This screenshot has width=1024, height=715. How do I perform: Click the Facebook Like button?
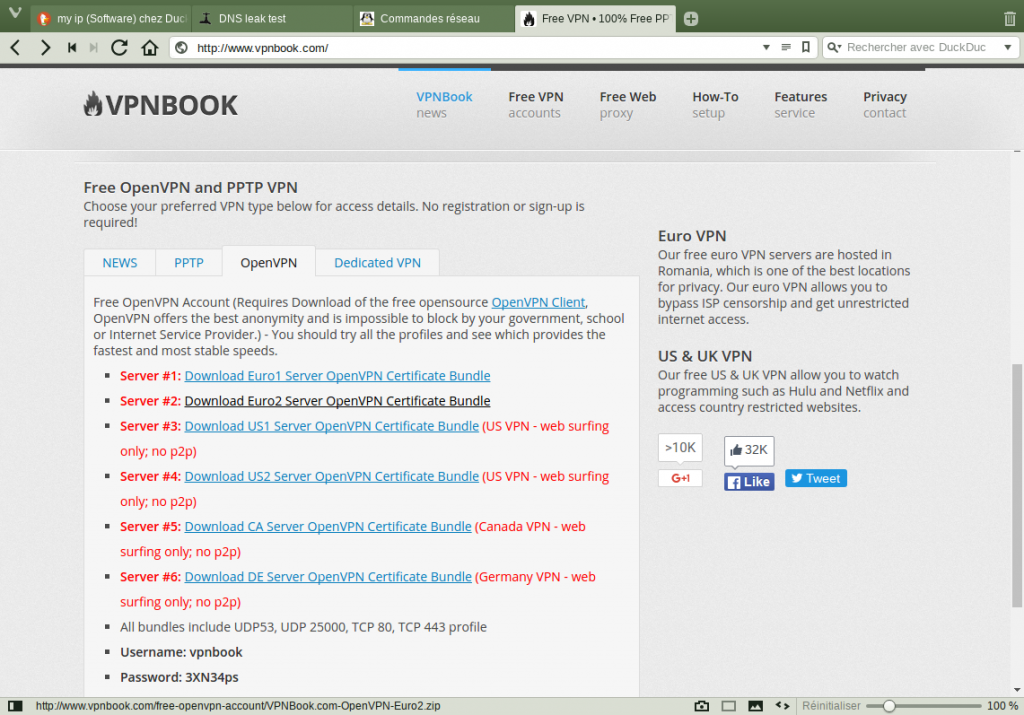coord(748,482)
